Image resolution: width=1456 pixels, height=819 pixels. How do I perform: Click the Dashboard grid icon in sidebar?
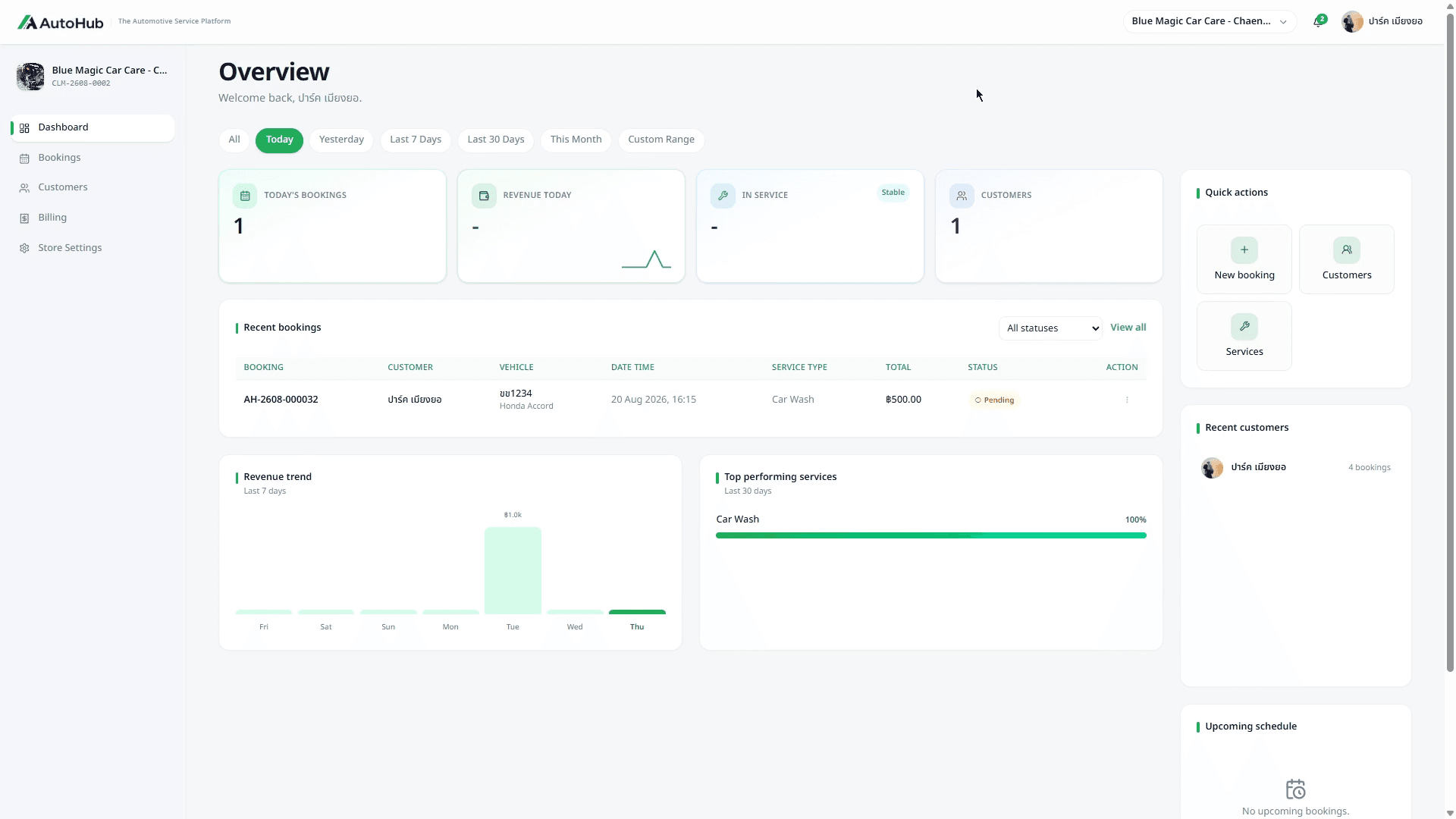tap(24, 128)
